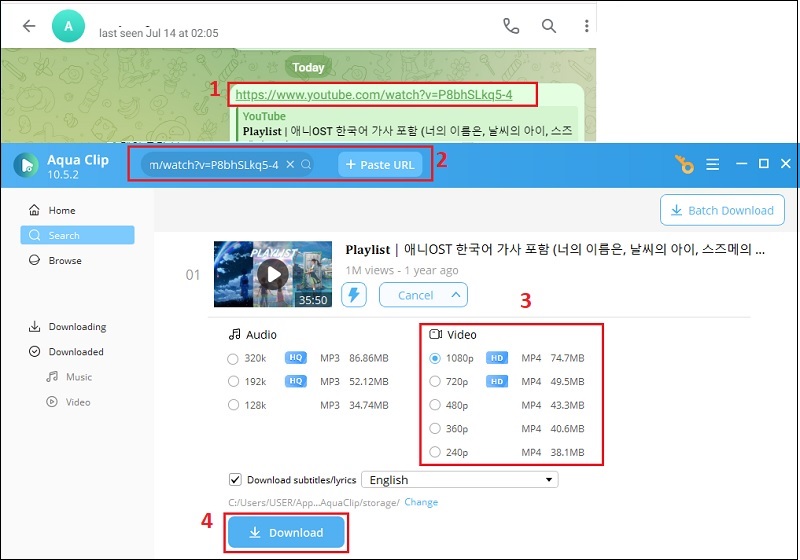Play the playlist video thumbnail
Screen dimensions: 800x560
coord(273,274)
